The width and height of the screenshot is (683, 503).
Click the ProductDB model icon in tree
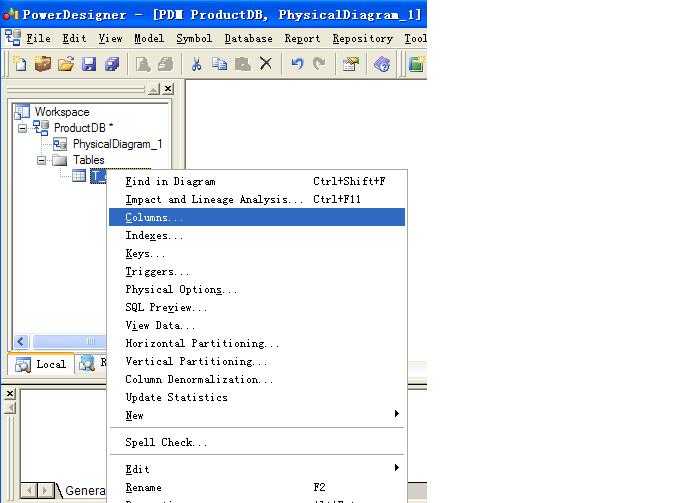coord(41,128)
